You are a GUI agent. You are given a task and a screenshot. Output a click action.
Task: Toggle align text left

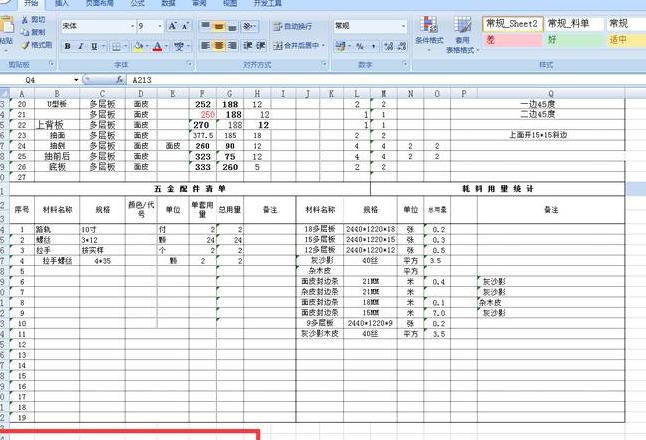tap(205, 45)
